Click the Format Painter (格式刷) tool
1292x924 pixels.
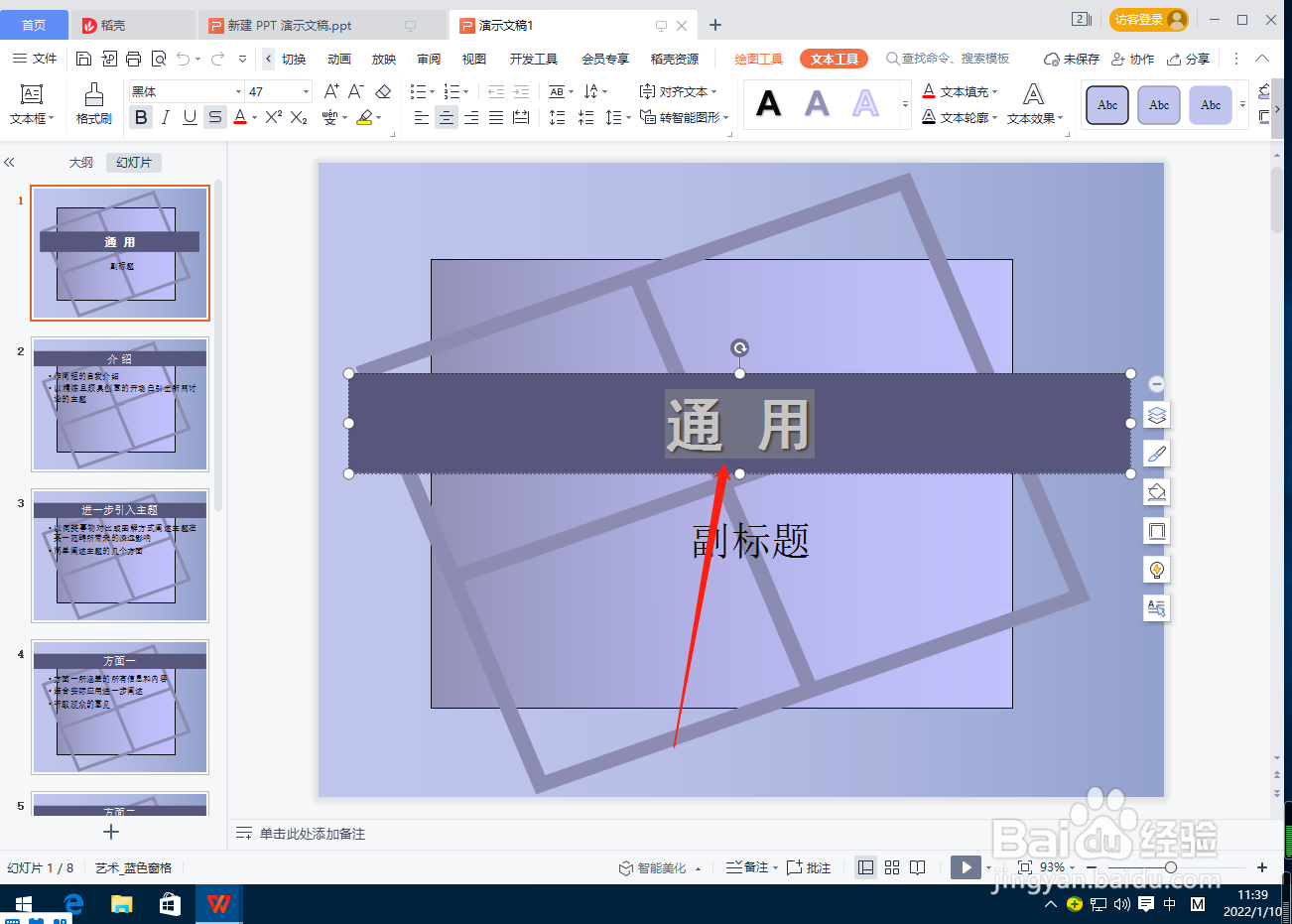94,103
